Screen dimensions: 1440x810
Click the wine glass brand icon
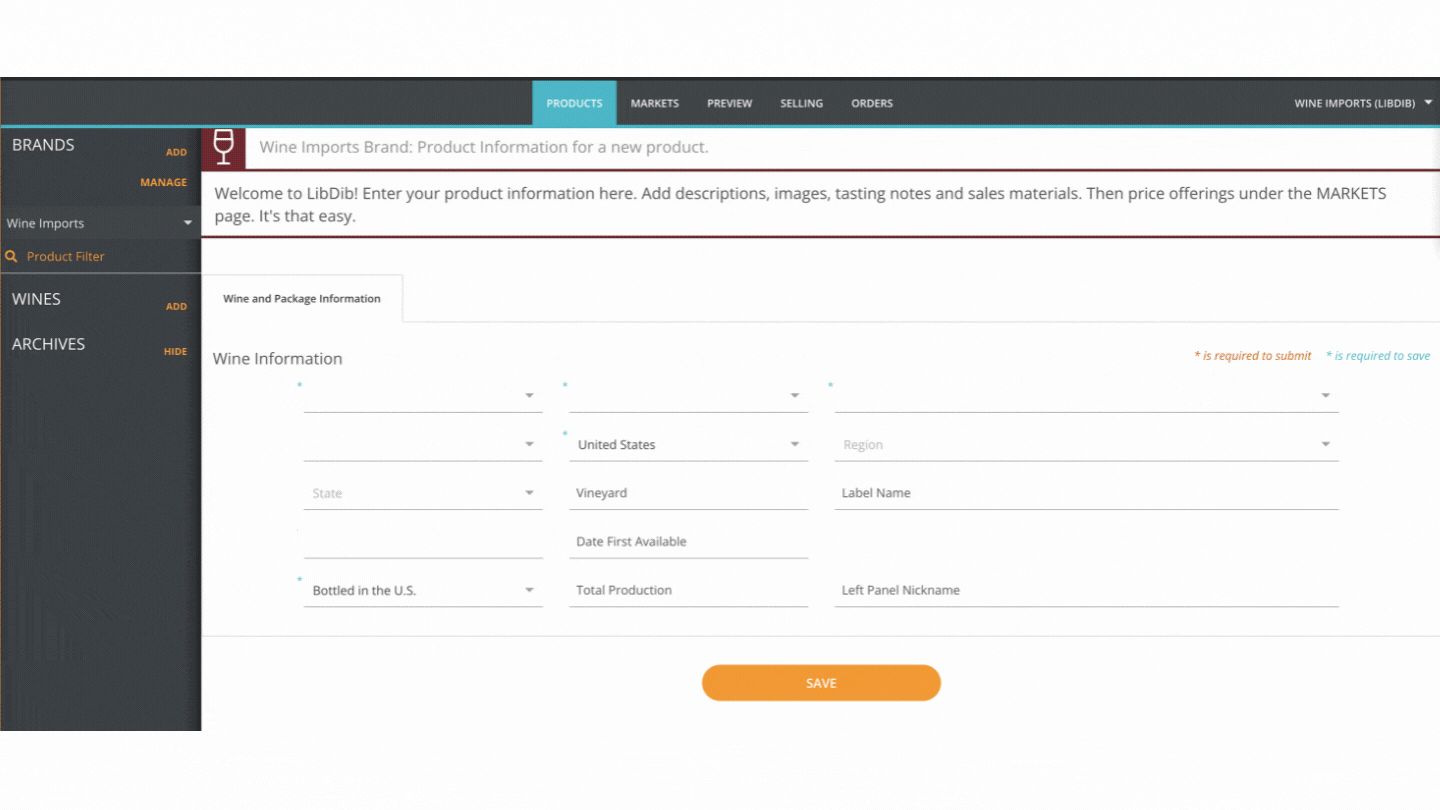coord(222,147)
